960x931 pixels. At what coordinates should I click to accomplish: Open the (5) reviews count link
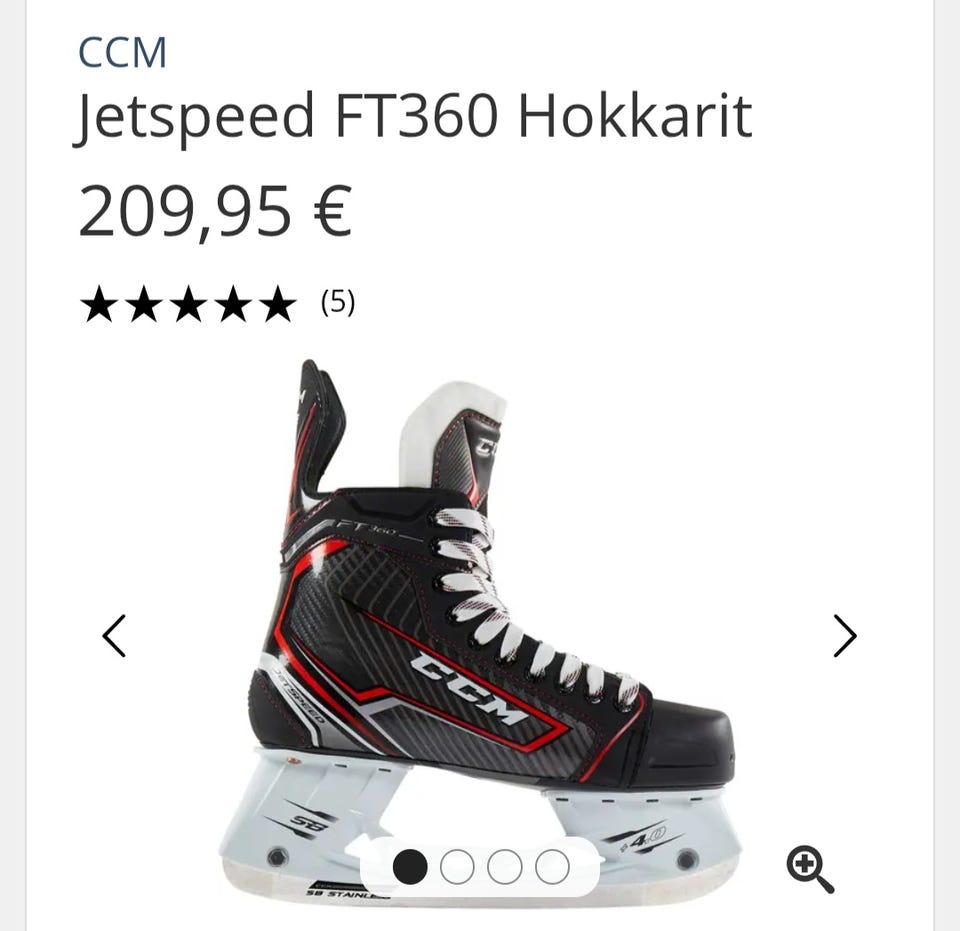tap(338, 302)
